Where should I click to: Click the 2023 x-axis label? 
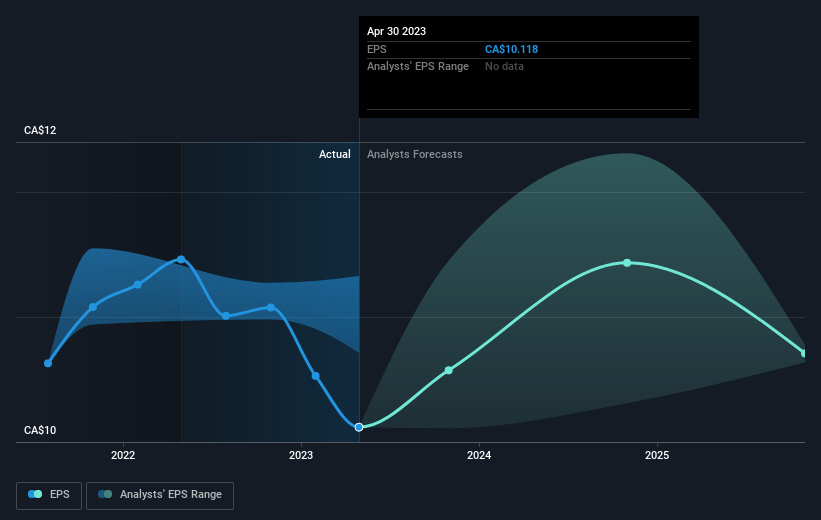(301, 455)
